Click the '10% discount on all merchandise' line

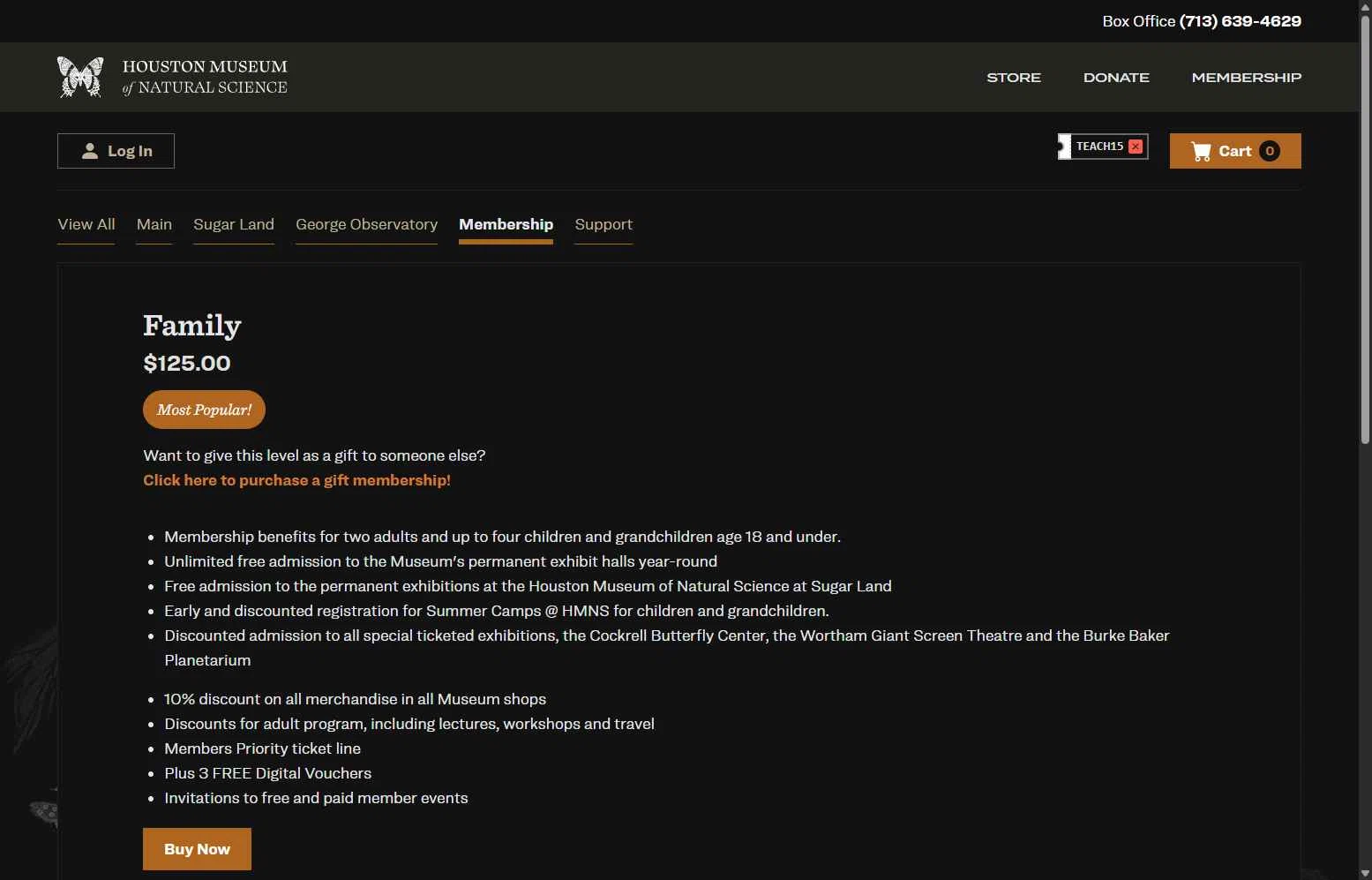pos(356,699)
